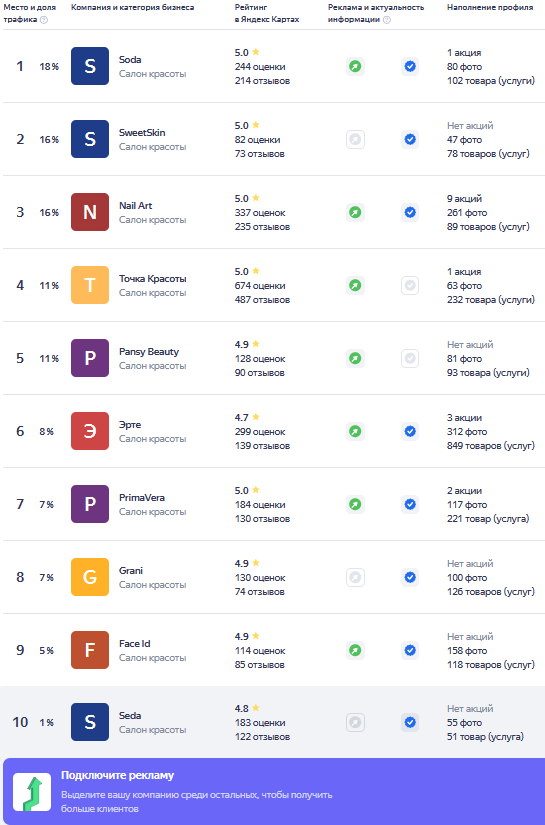545x825 pixels.
Task: Click the green arrow icon in the ad banner
Action: click(32, 792)
